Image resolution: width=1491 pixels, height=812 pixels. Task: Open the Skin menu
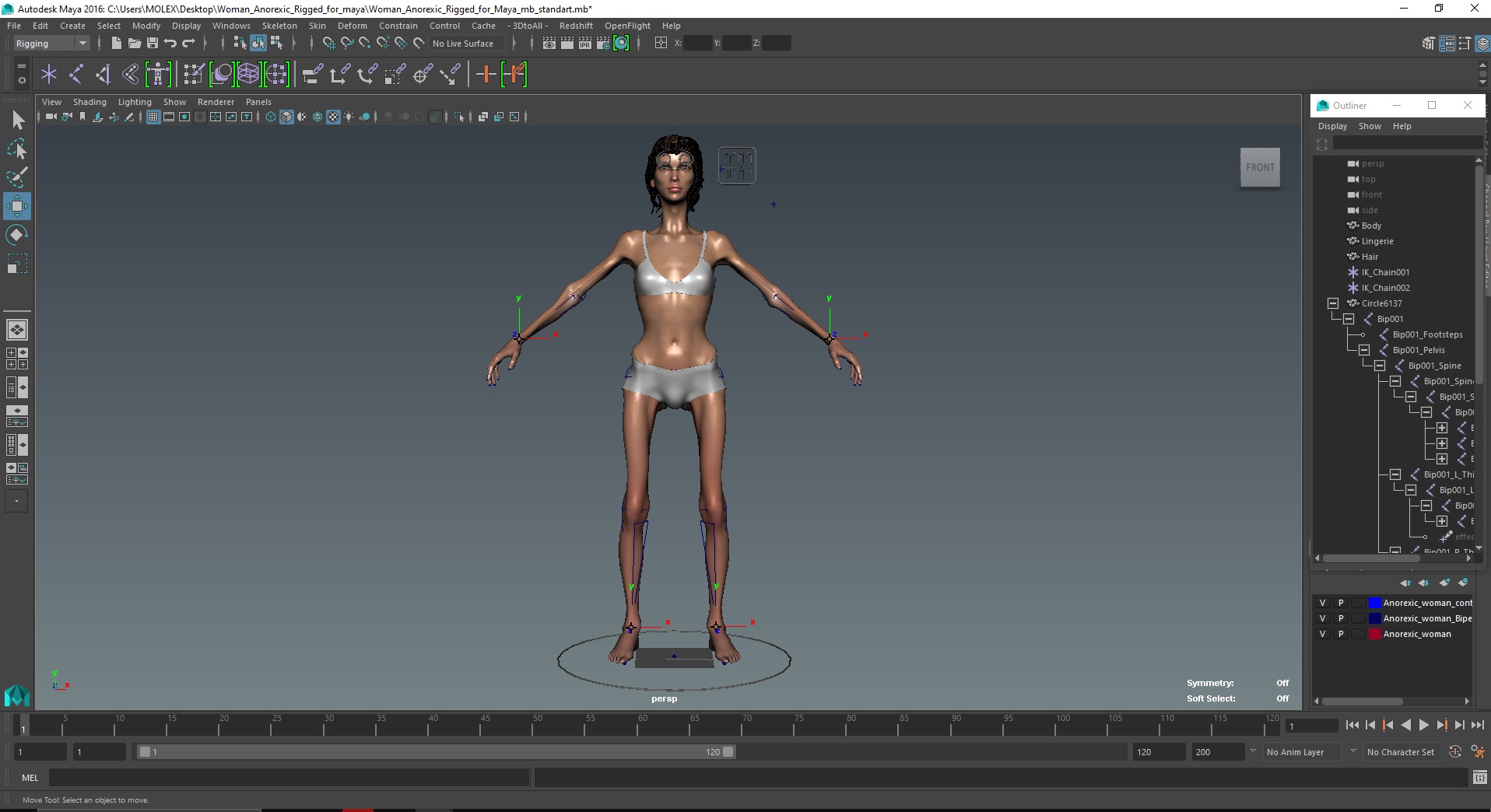(317, 26)
